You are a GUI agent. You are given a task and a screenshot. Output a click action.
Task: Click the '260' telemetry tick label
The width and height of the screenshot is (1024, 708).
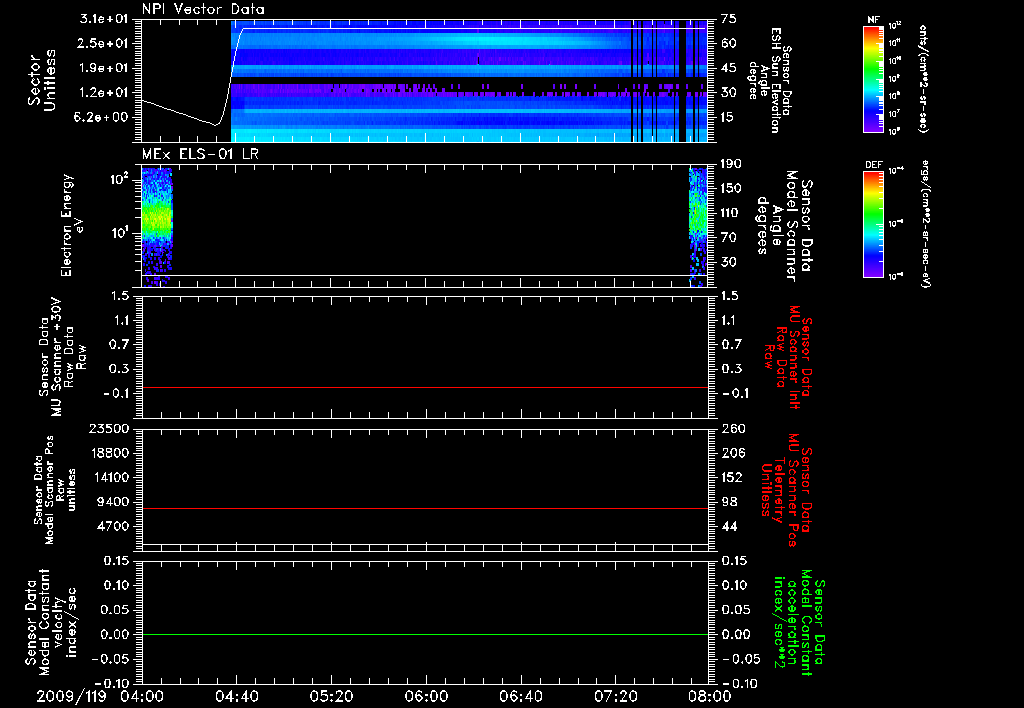(x=733, y=428)
